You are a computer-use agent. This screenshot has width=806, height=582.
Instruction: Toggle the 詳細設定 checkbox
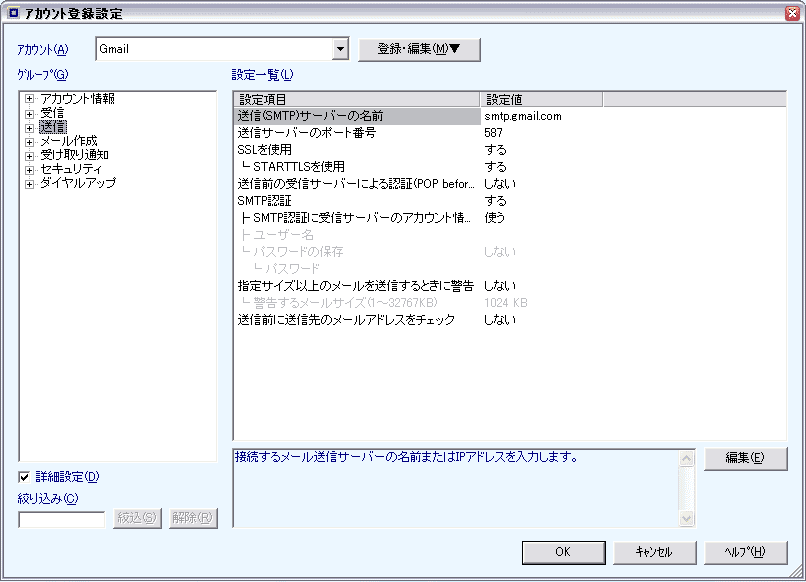point(25,477)
